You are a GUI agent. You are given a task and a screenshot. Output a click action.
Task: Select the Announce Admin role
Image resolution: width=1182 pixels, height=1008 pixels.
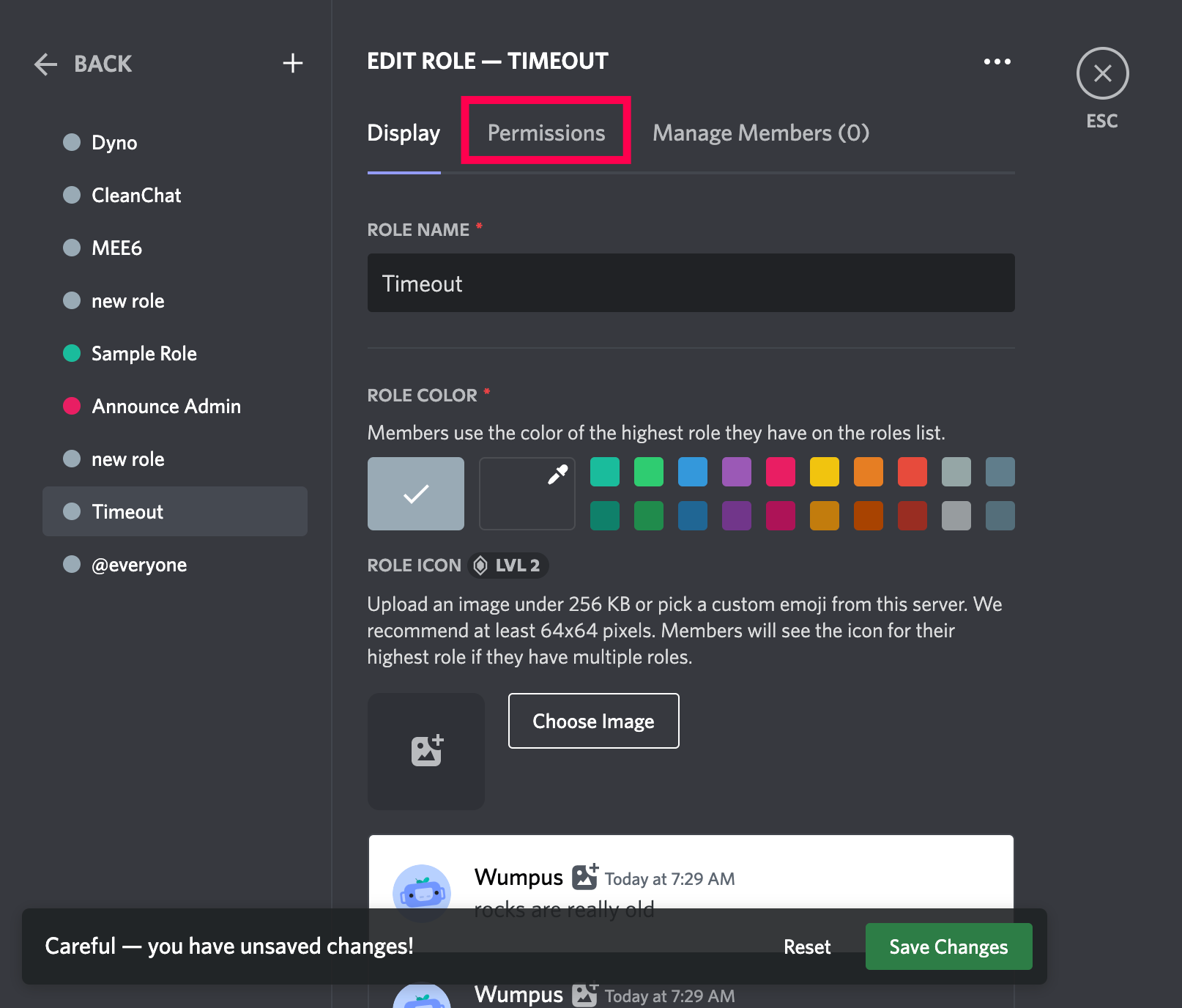(x=166, y=407)
